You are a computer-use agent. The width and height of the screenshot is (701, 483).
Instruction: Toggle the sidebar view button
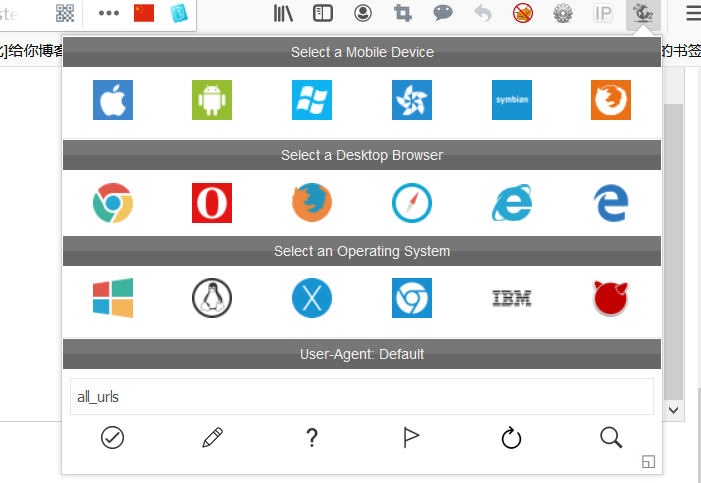323,13
